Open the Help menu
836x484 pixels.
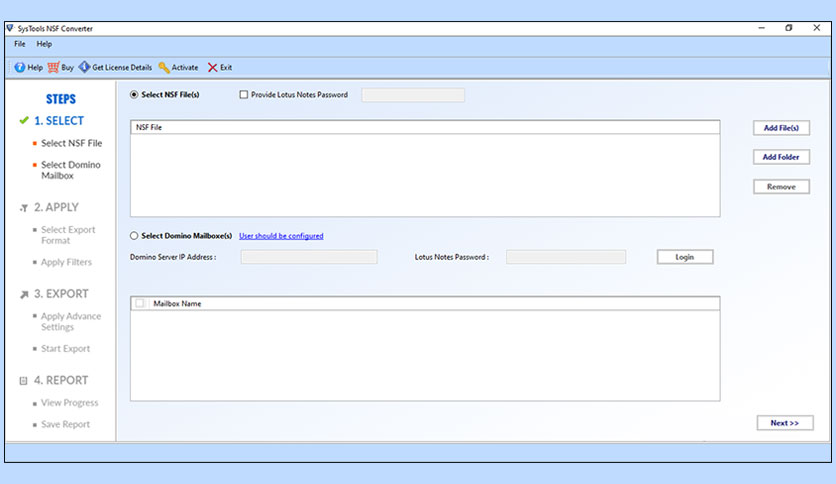click(44, 44)
